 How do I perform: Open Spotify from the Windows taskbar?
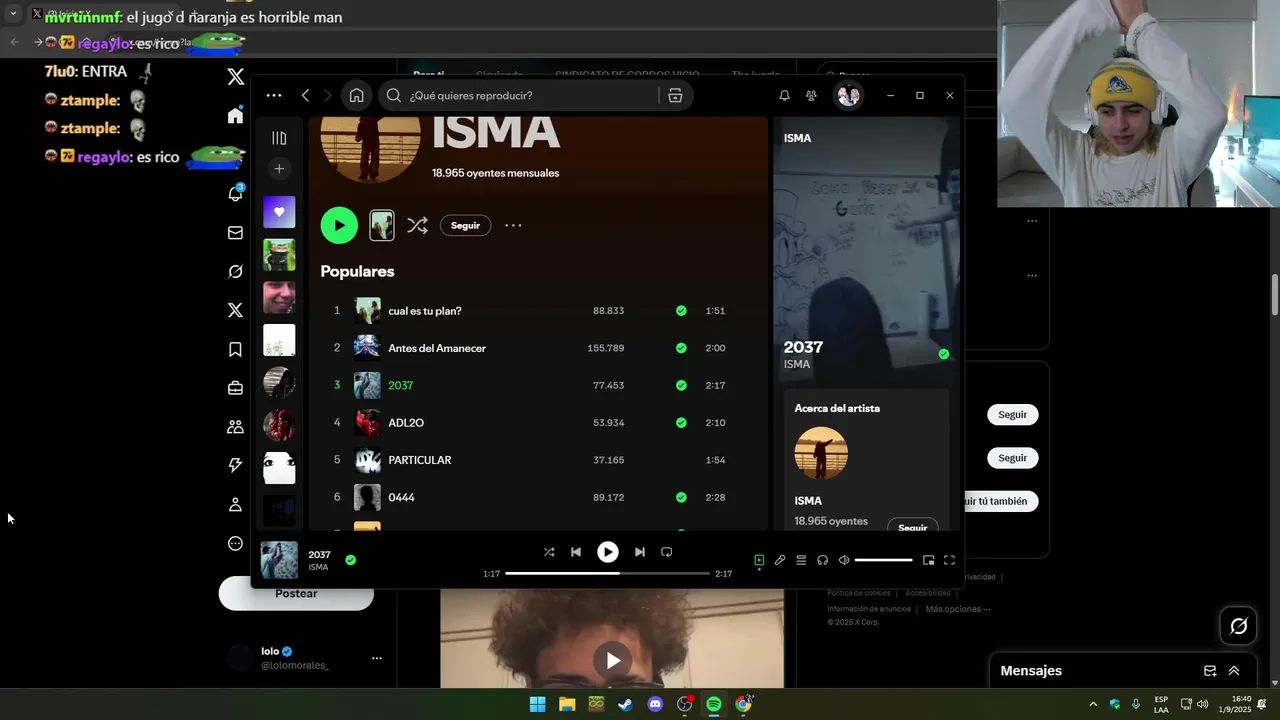[x=713, y=704]
